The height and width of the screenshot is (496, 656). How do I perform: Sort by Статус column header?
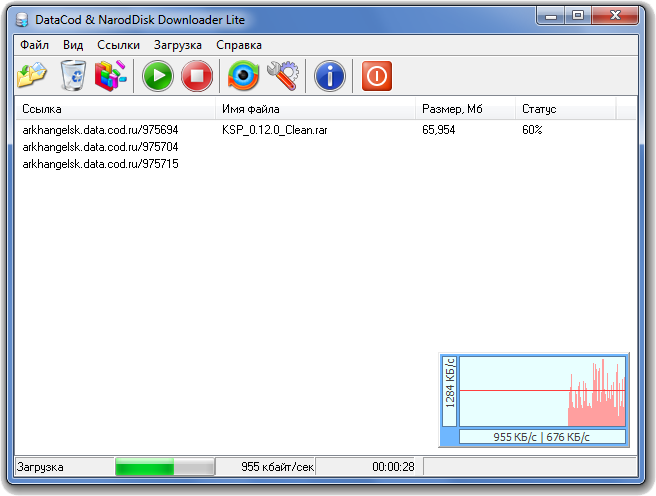[566, 109]
